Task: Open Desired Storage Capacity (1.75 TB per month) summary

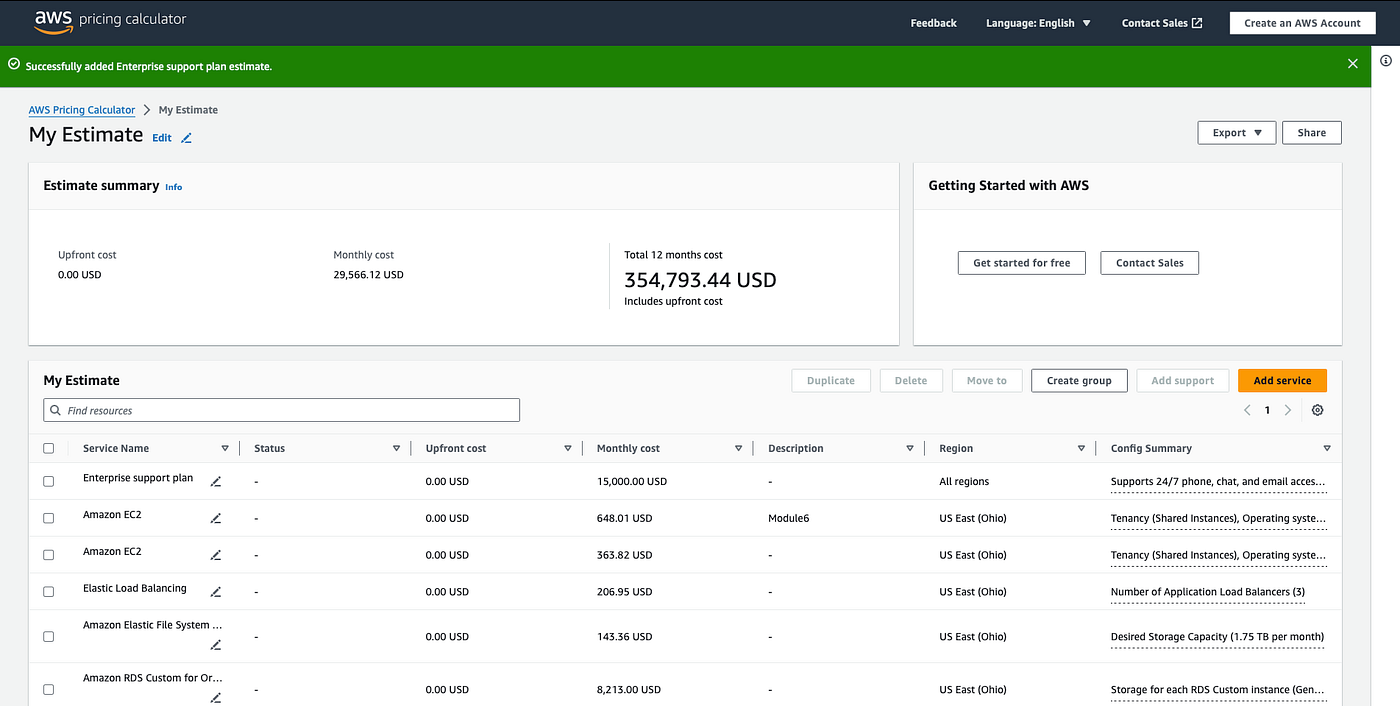Action: pyautogui.click(x=1217, y=637)
